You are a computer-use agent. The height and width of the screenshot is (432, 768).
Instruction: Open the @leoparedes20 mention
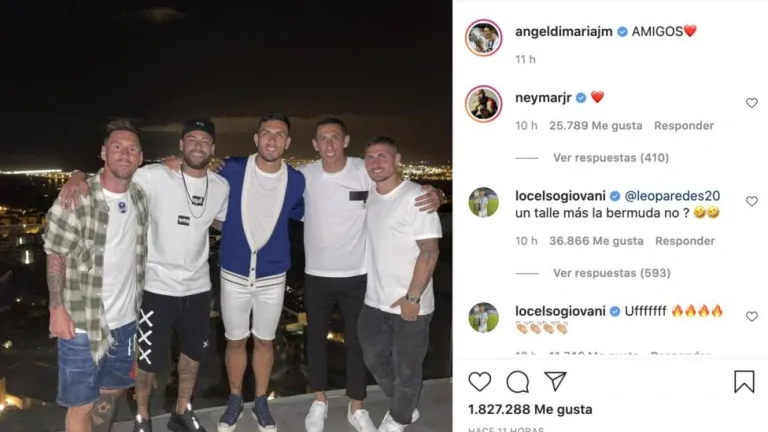click(x=672, y=196)
